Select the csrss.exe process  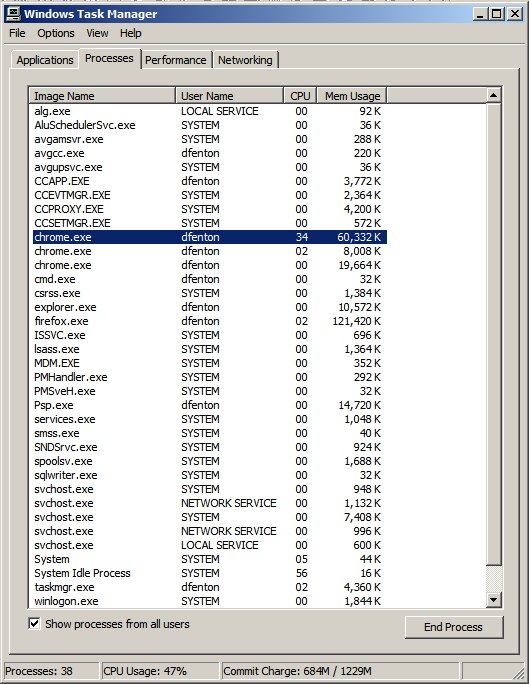coord(210,293)
